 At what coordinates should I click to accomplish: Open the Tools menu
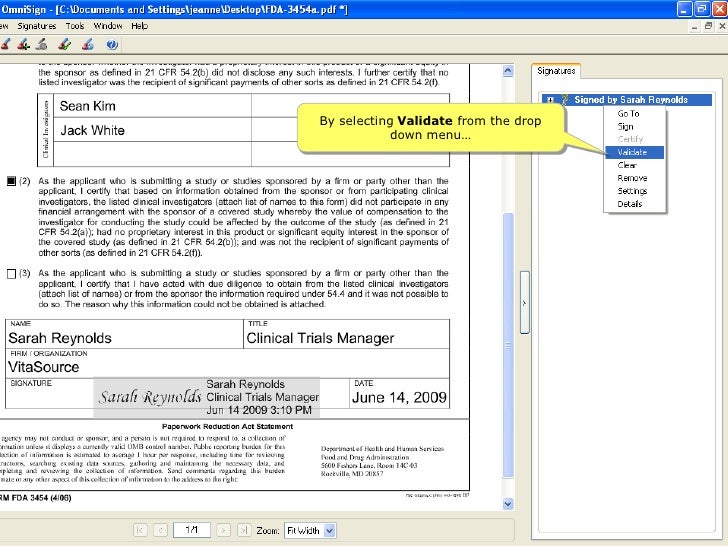point(75,26)
